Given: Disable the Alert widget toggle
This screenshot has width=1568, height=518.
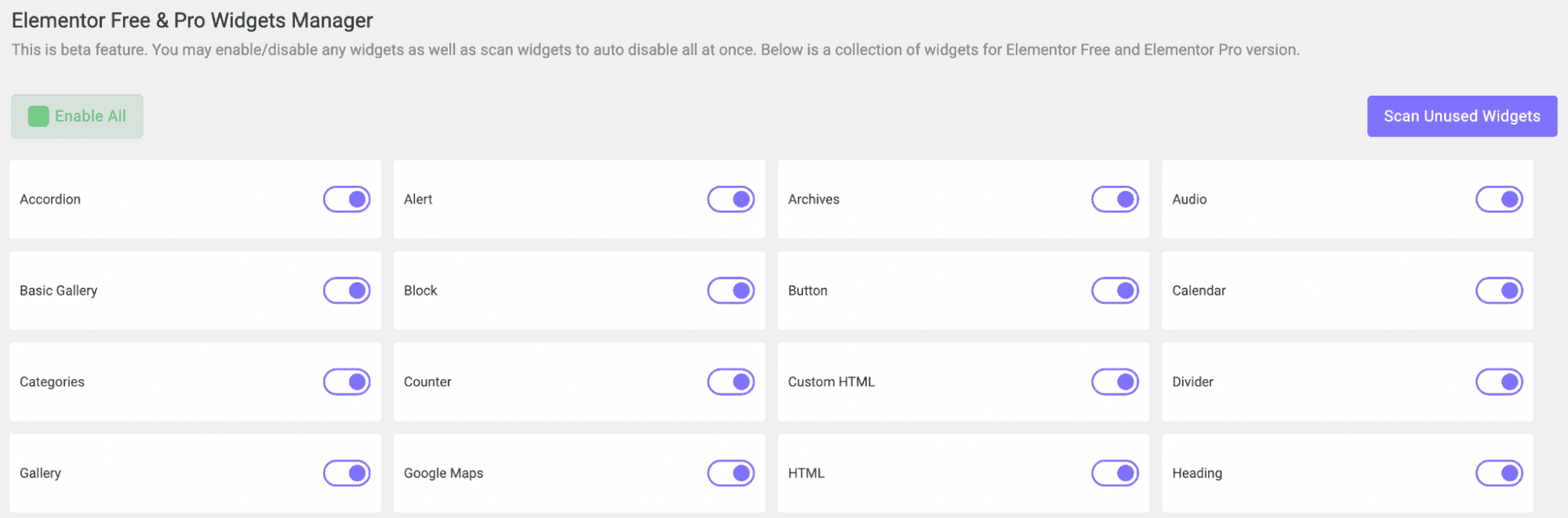Looking at the screenshot, I should [x=730, y=199].
